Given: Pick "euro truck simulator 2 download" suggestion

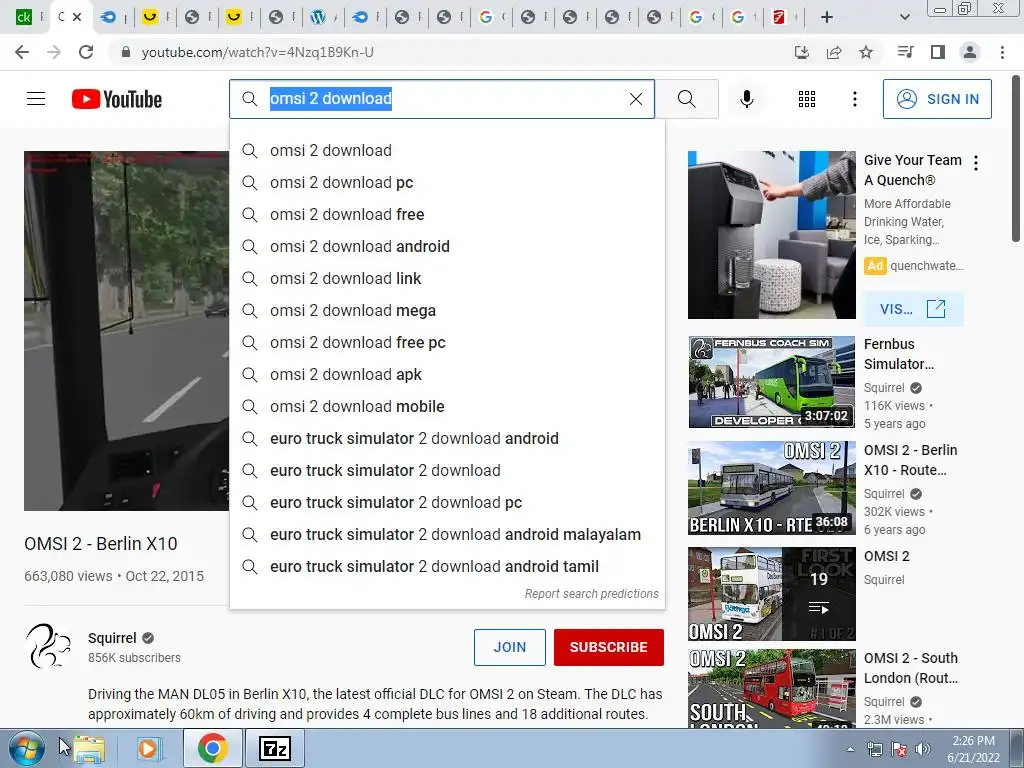Looking at the screenshot, I should click(447, 470).
